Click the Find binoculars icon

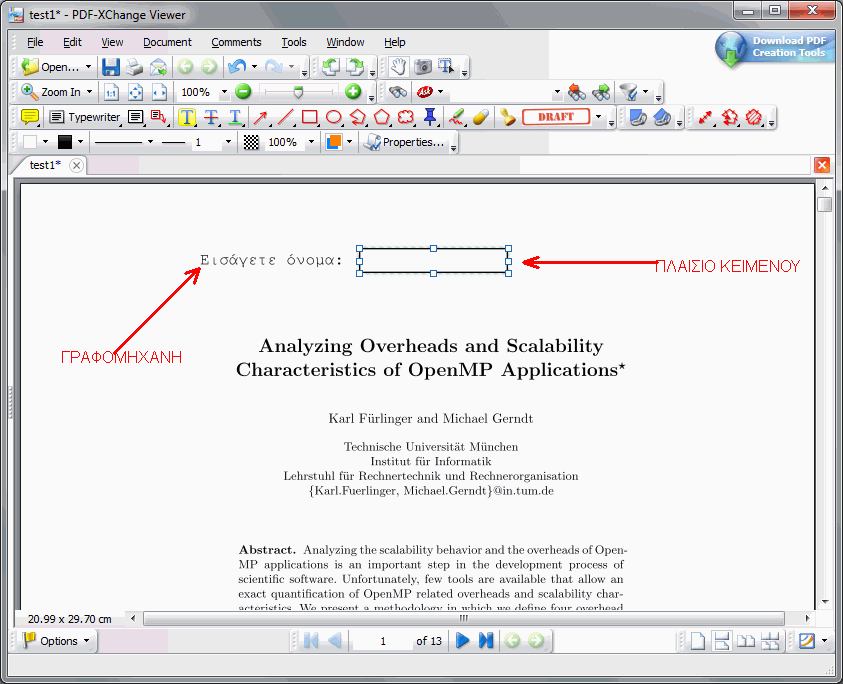click(x=398, y=92)
